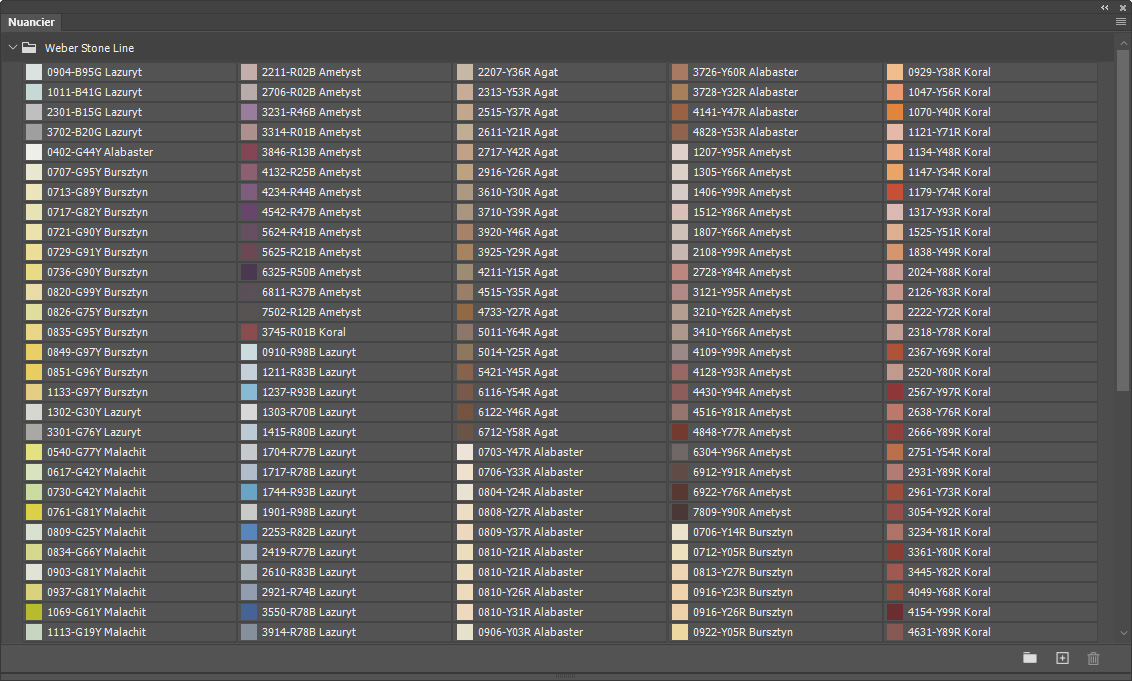This screenshot has width=1132, height=681.
Task: Pick swatch 4848-Y77R Ametyst
Action: [x=775, y=432]
